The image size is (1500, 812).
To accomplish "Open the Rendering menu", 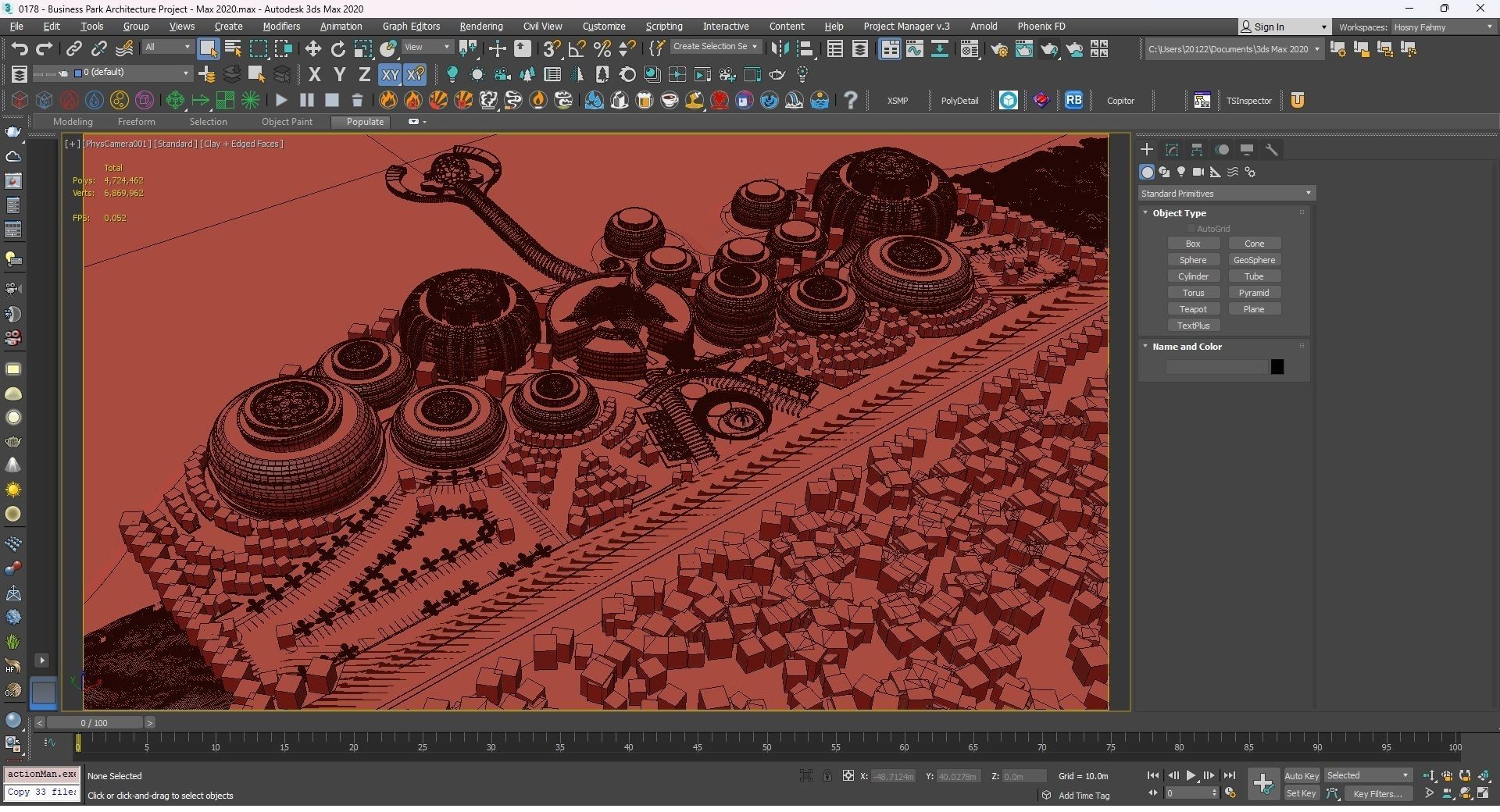I will pyautogui.click(x=481, y=27).
